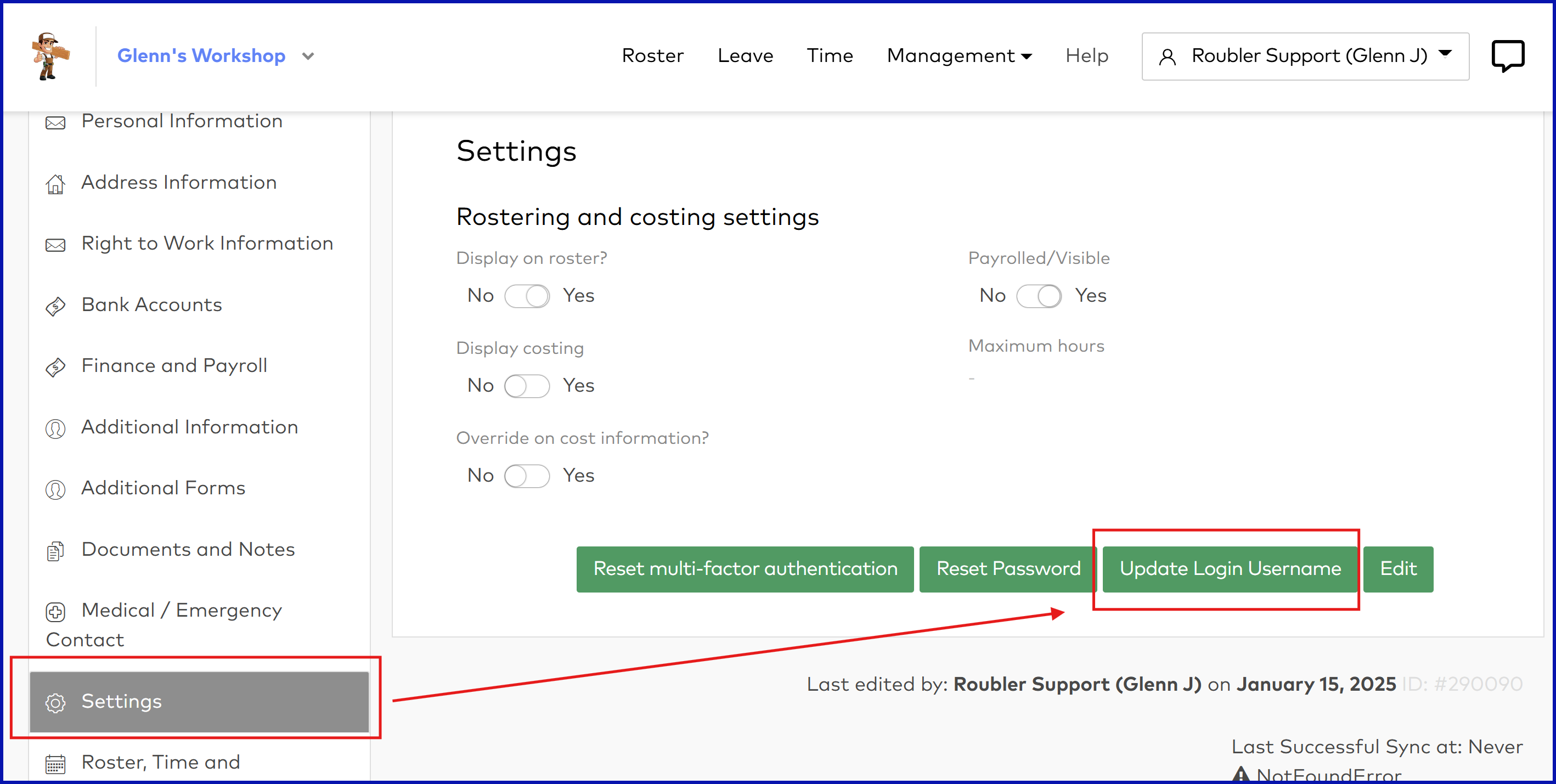The width and height of the screenshot is (1556, 784).
Task: Open the Roubler Support user dropdown
Action: click(x=1305, y=56)
